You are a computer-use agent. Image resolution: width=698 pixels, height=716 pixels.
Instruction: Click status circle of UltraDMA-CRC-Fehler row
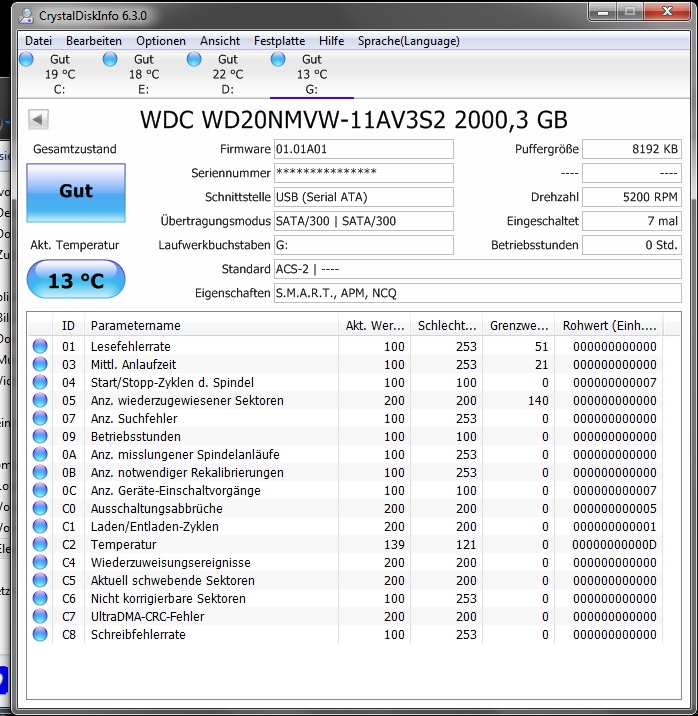tap(40, 616)
